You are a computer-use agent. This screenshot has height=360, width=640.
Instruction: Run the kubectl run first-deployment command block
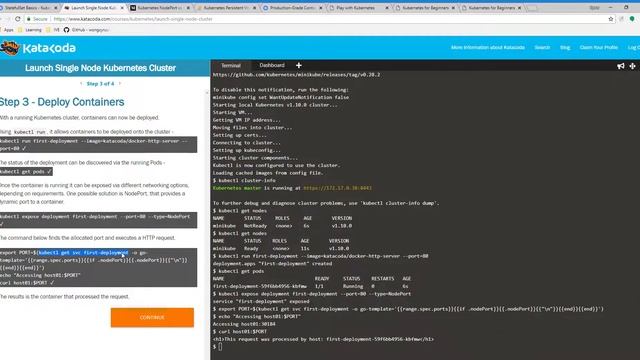(98, 144)
